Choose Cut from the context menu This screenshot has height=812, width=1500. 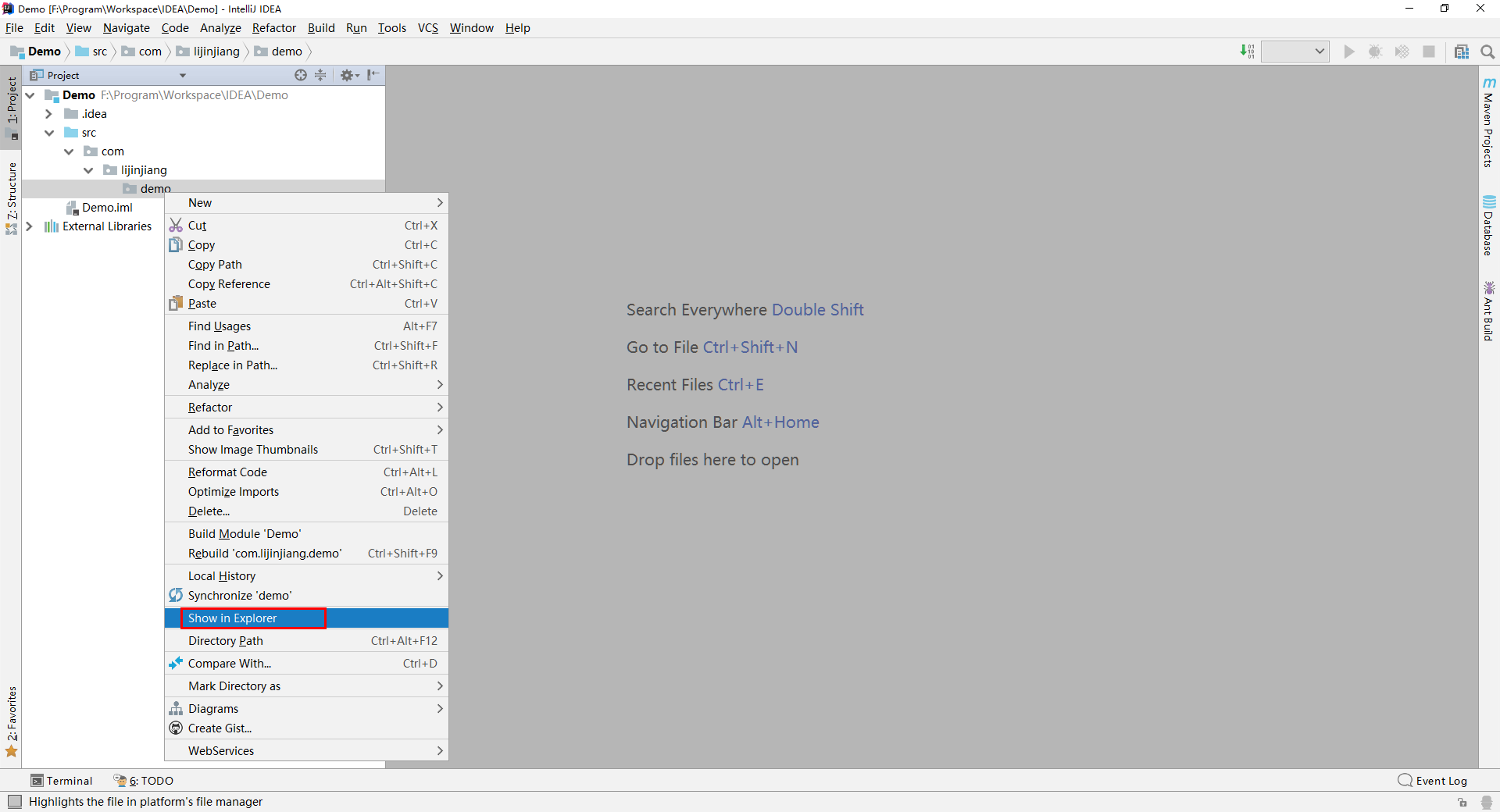306,226
